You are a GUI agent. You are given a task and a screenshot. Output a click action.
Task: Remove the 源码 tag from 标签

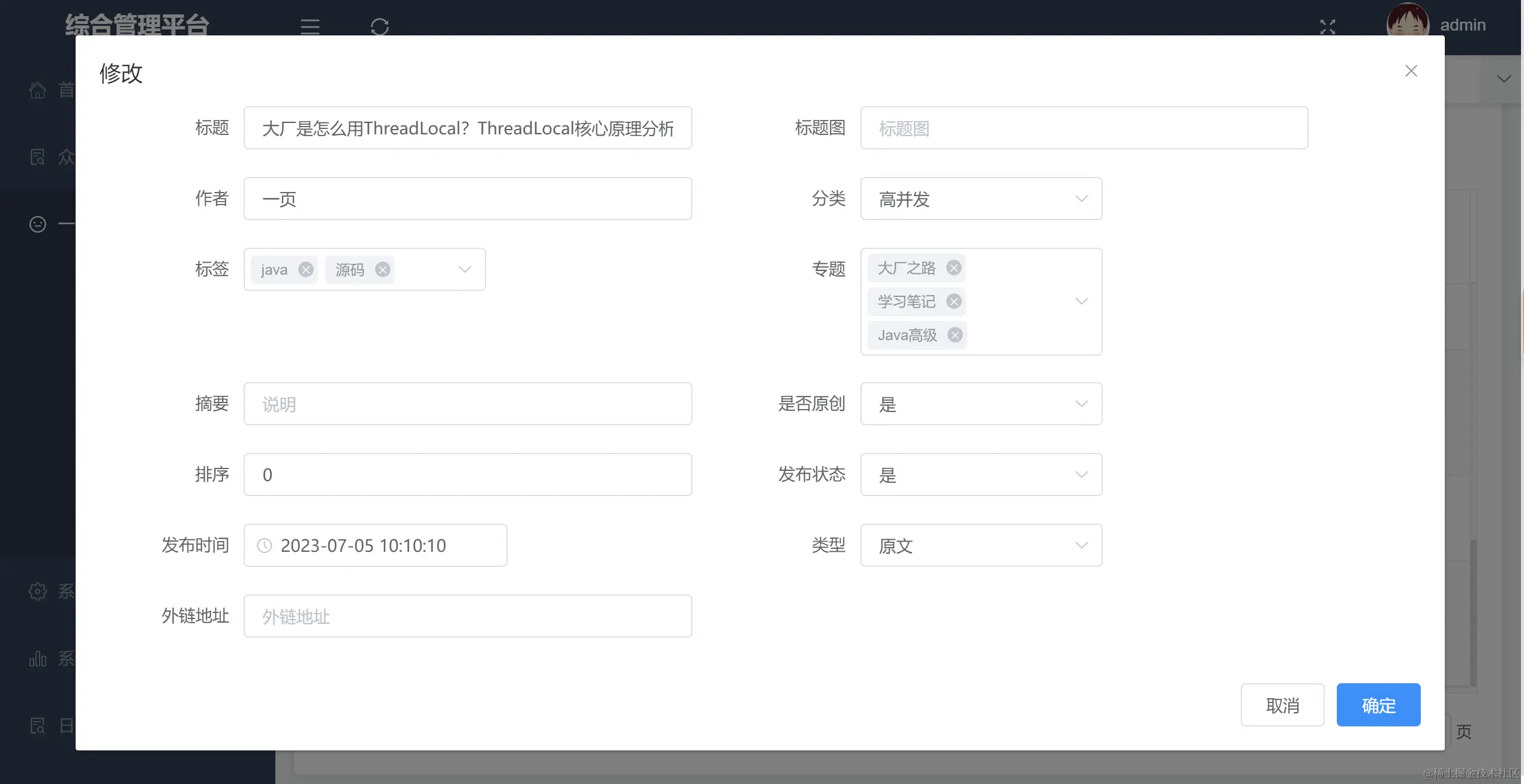pyautogui.click(x=383, y=269)
